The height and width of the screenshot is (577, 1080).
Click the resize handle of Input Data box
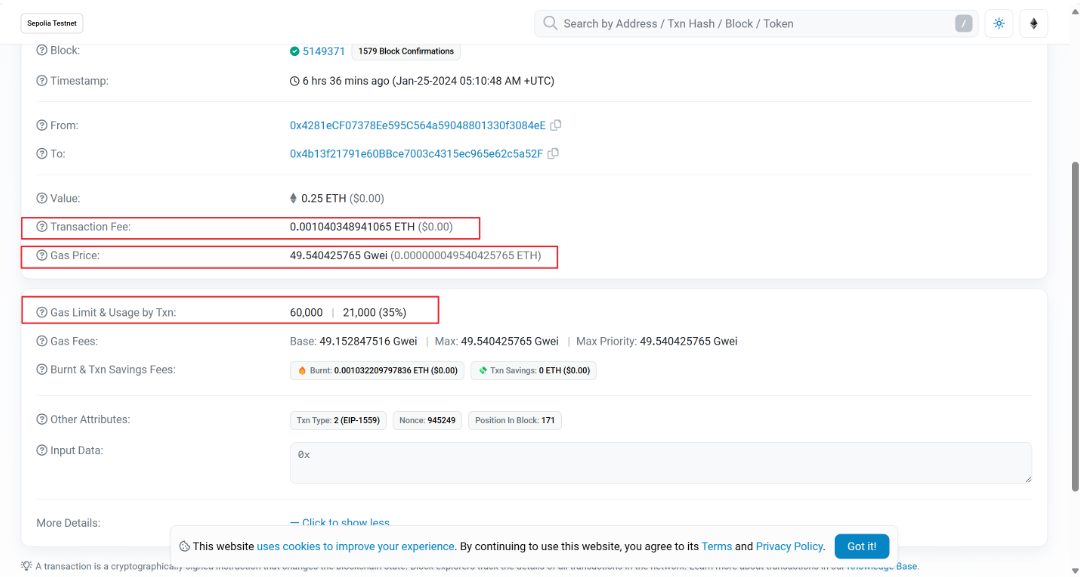pyautogui.click(x=1028, y=479)
